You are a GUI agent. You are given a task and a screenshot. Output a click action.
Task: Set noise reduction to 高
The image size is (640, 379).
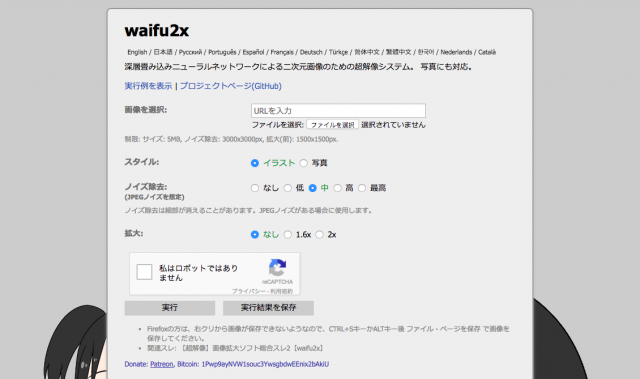pyautogui.click(x=337, y=188)
